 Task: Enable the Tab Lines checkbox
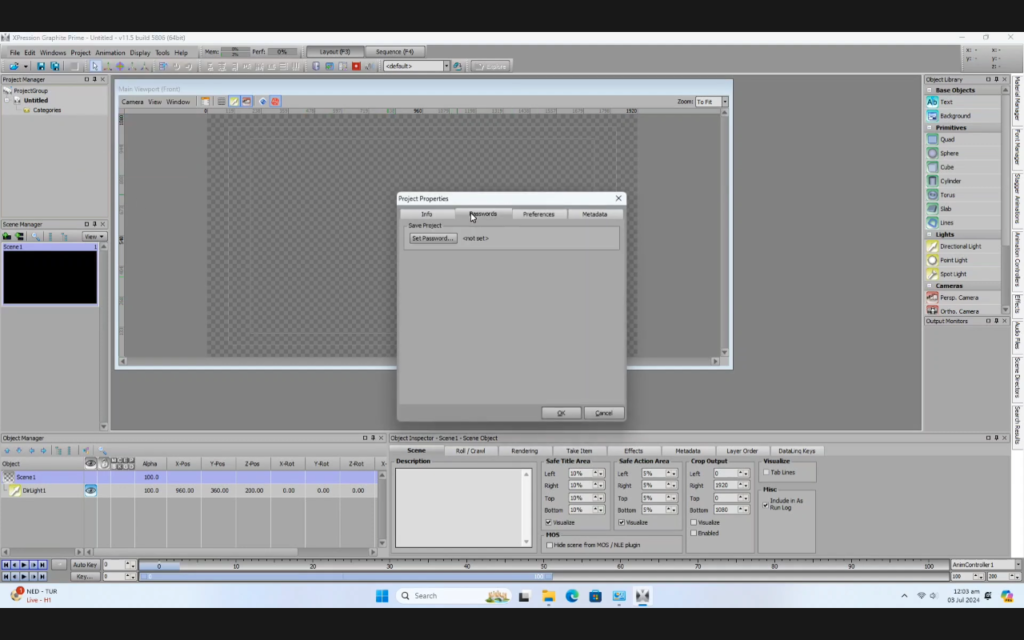tap(767, 472)
